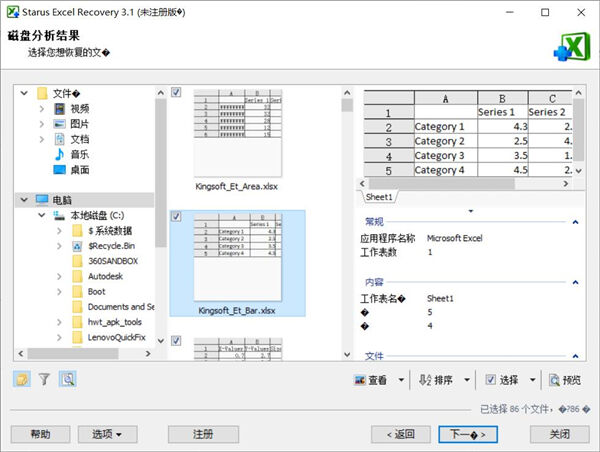Click the desktop icon (桌面)
This screenshot has height=452, width=600.
(60, 170)
